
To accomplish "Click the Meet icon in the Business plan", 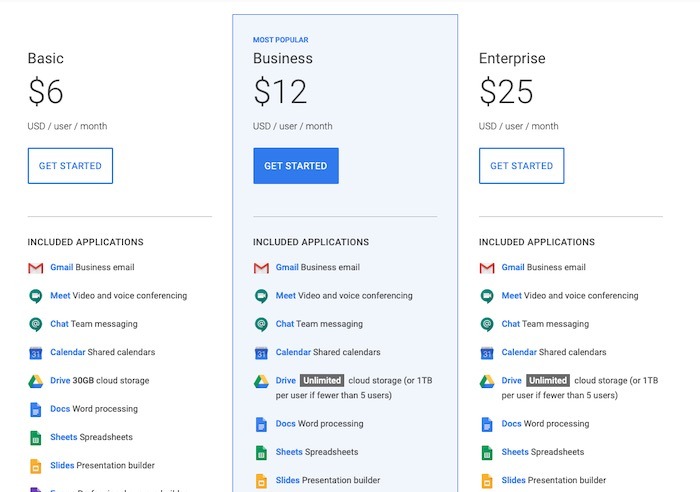I will [261, 296].
